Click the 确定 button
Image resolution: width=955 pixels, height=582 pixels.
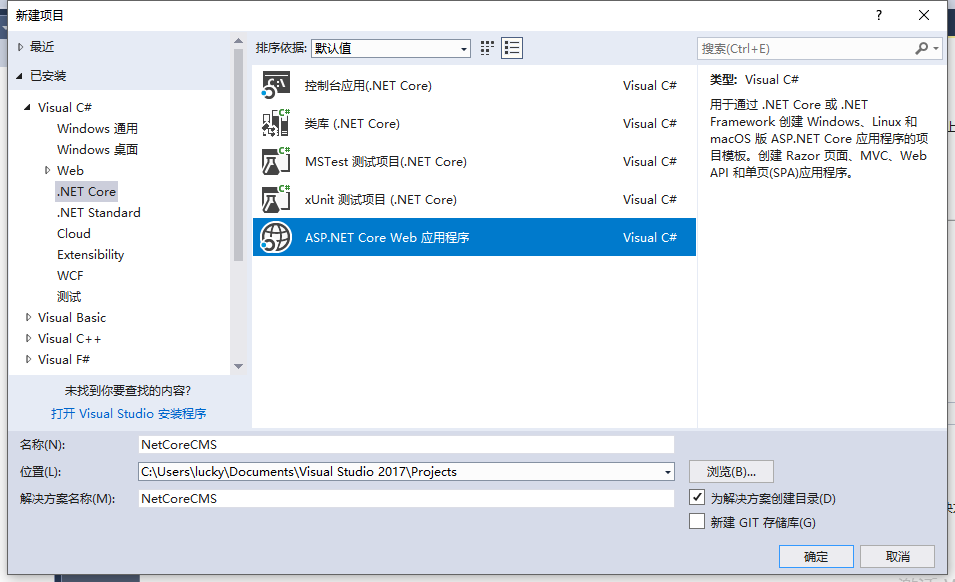click(816, 556)
